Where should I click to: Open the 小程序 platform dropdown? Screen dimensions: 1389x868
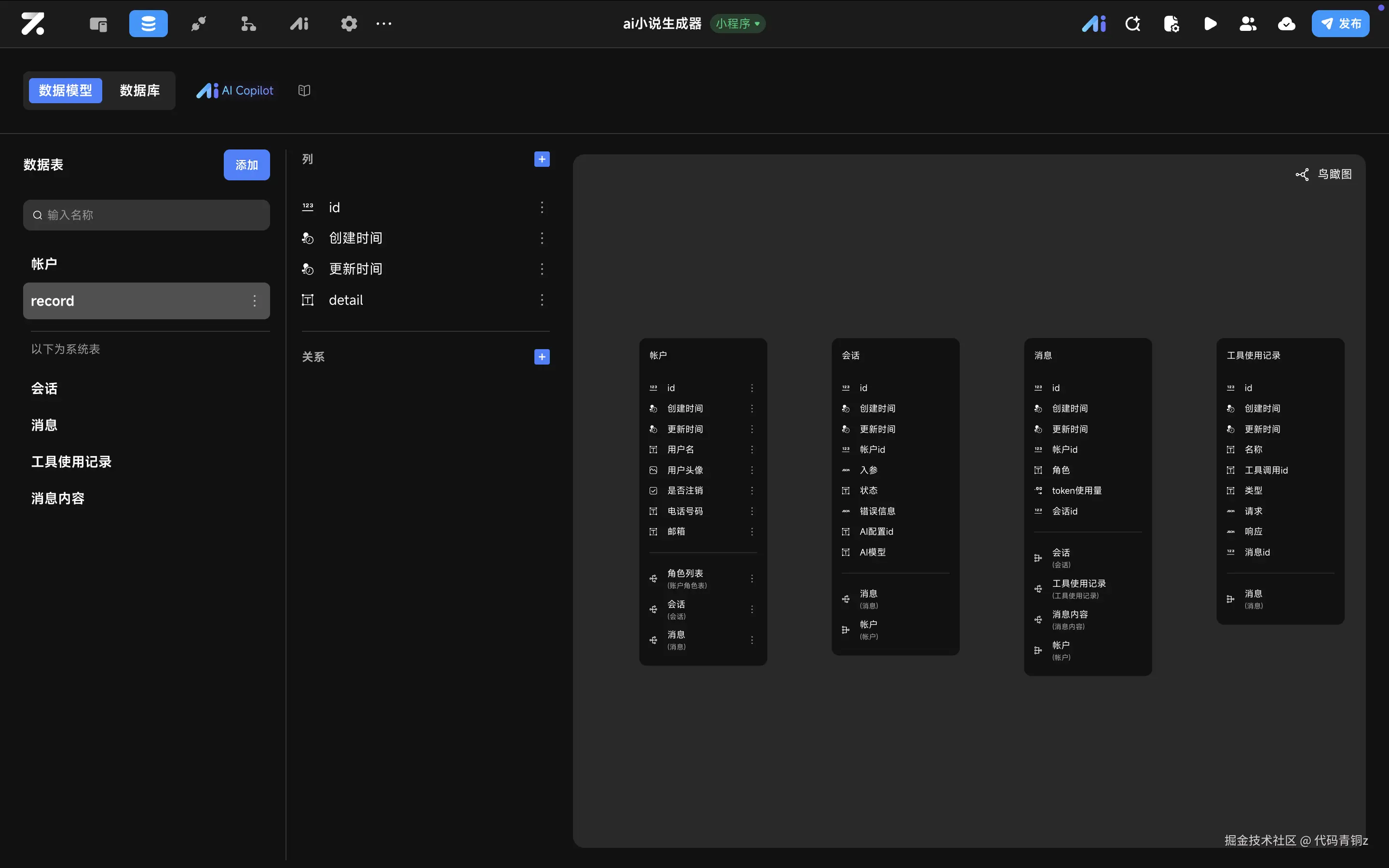coord(737,24)
